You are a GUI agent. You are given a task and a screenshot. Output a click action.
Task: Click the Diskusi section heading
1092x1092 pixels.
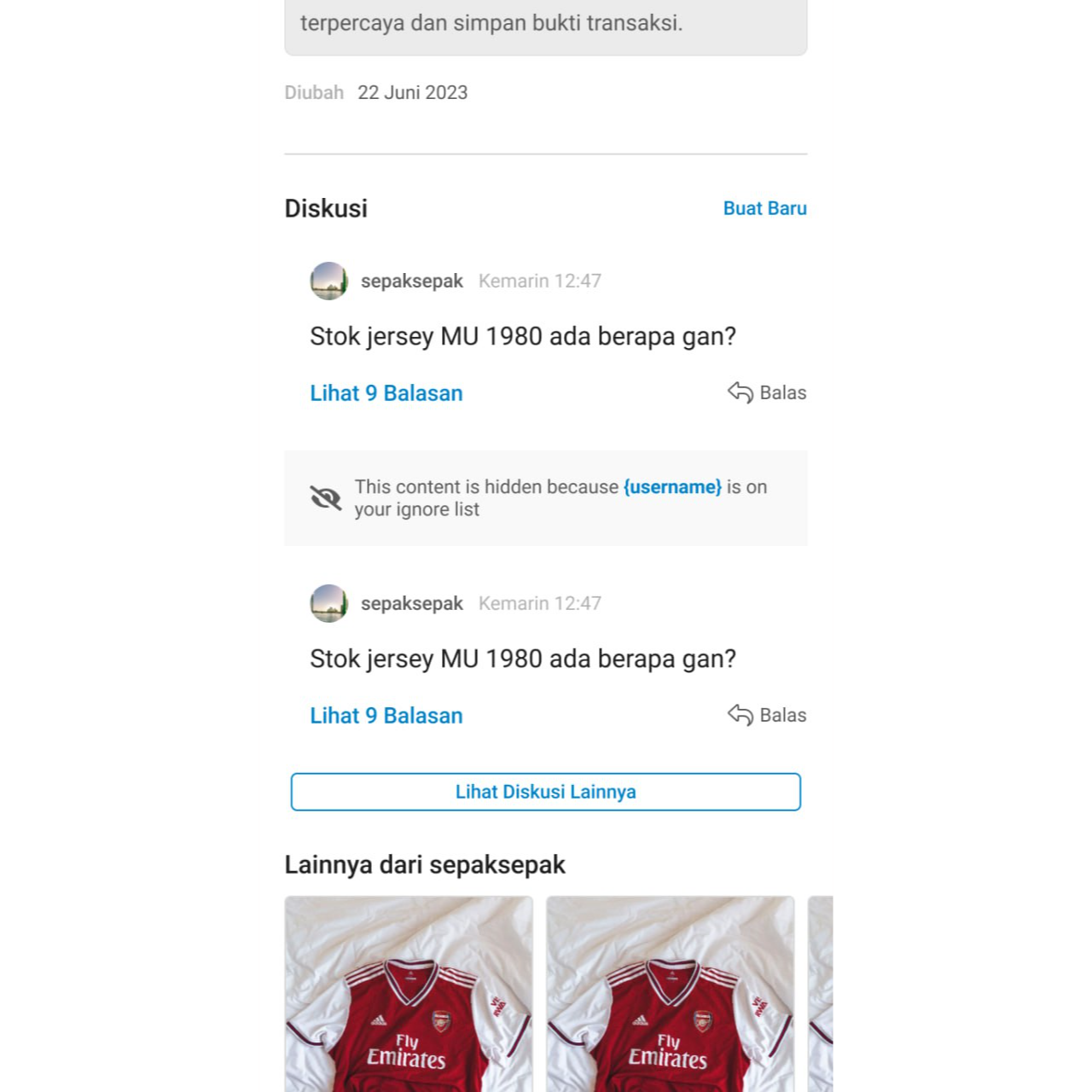pos(326,208)
